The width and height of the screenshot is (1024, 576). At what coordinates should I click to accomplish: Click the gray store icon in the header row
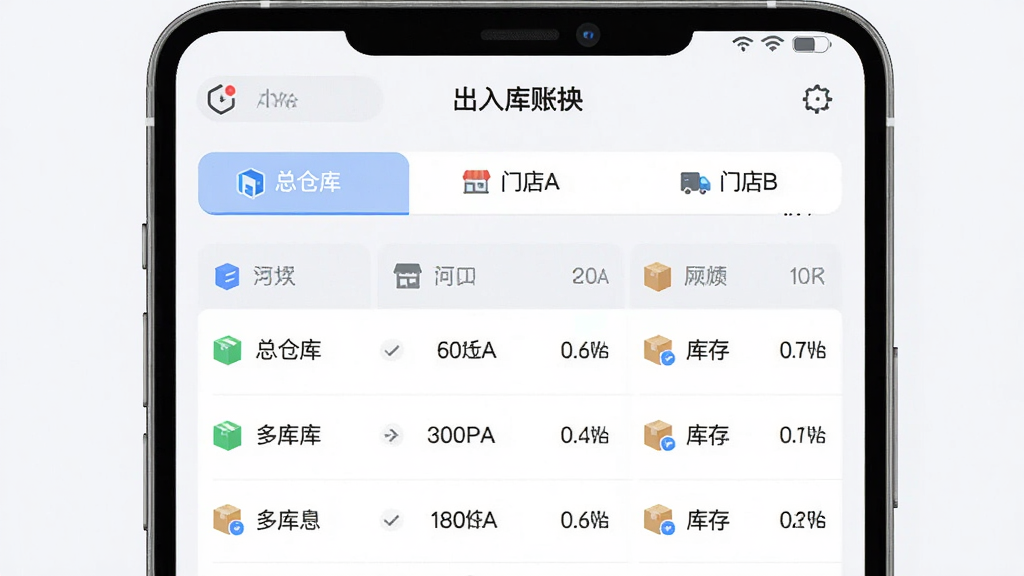(x=408, y=276)
